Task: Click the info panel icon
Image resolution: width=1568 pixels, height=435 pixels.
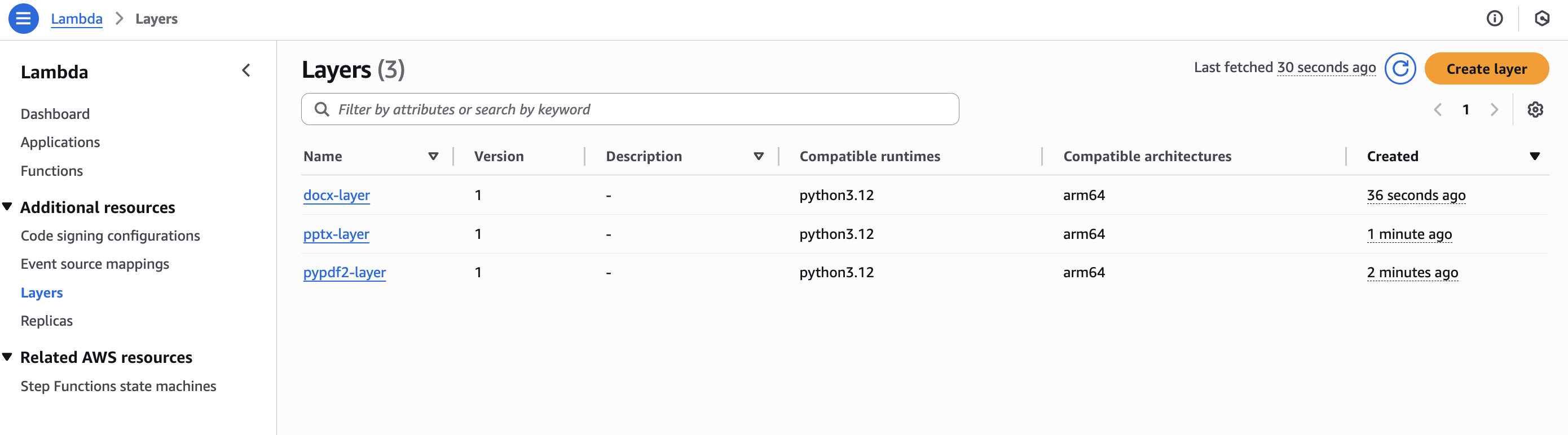Action: (1494, 19)
